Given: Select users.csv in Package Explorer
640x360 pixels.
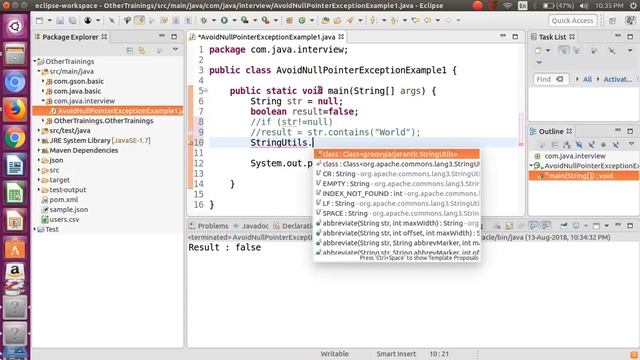Looking at the screenshot, I should (64, 219).
